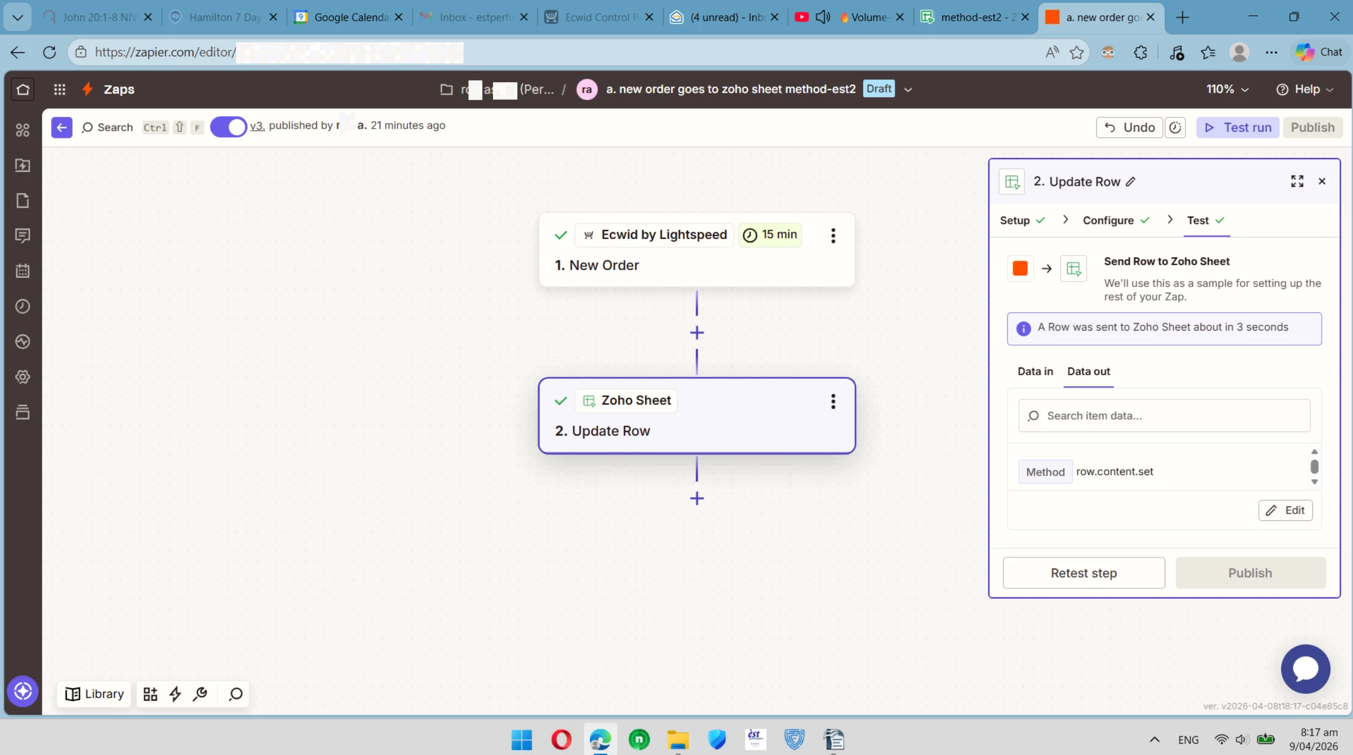Open the comments icon in left sidebar
The height and width of the screenshot is (755, 1353).
click(x=23, y=236)
